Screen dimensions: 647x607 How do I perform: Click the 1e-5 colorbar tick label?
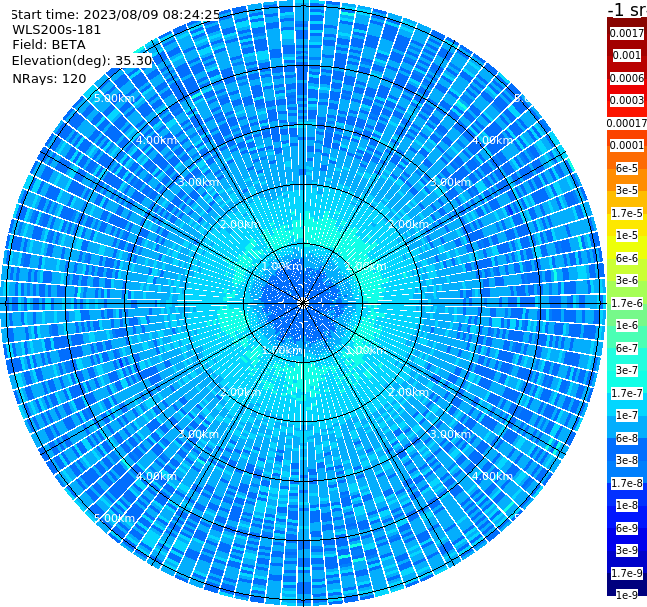(627, 235)
